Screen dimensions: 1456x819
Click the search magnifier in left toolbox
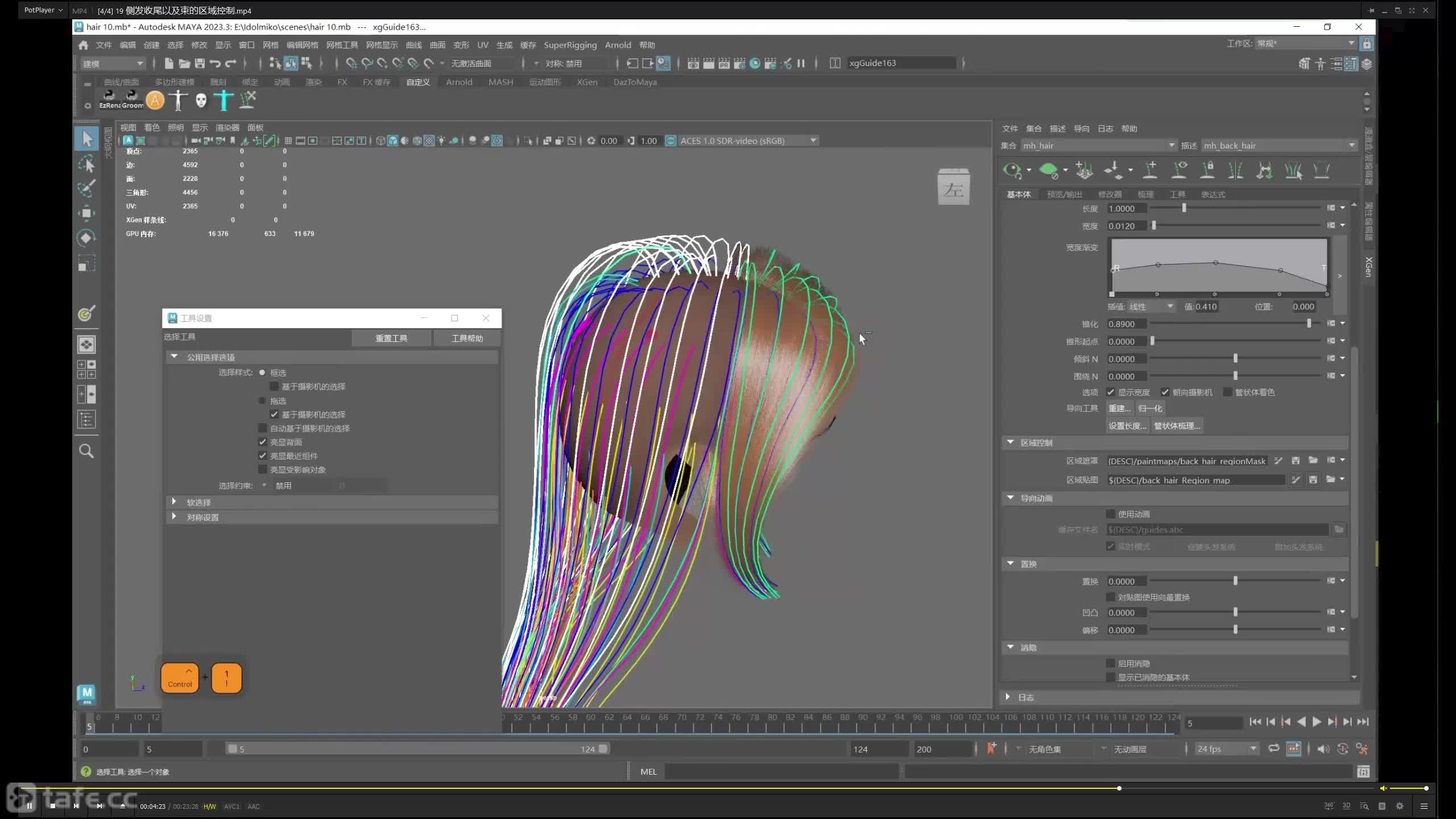(x=86, y=451)
